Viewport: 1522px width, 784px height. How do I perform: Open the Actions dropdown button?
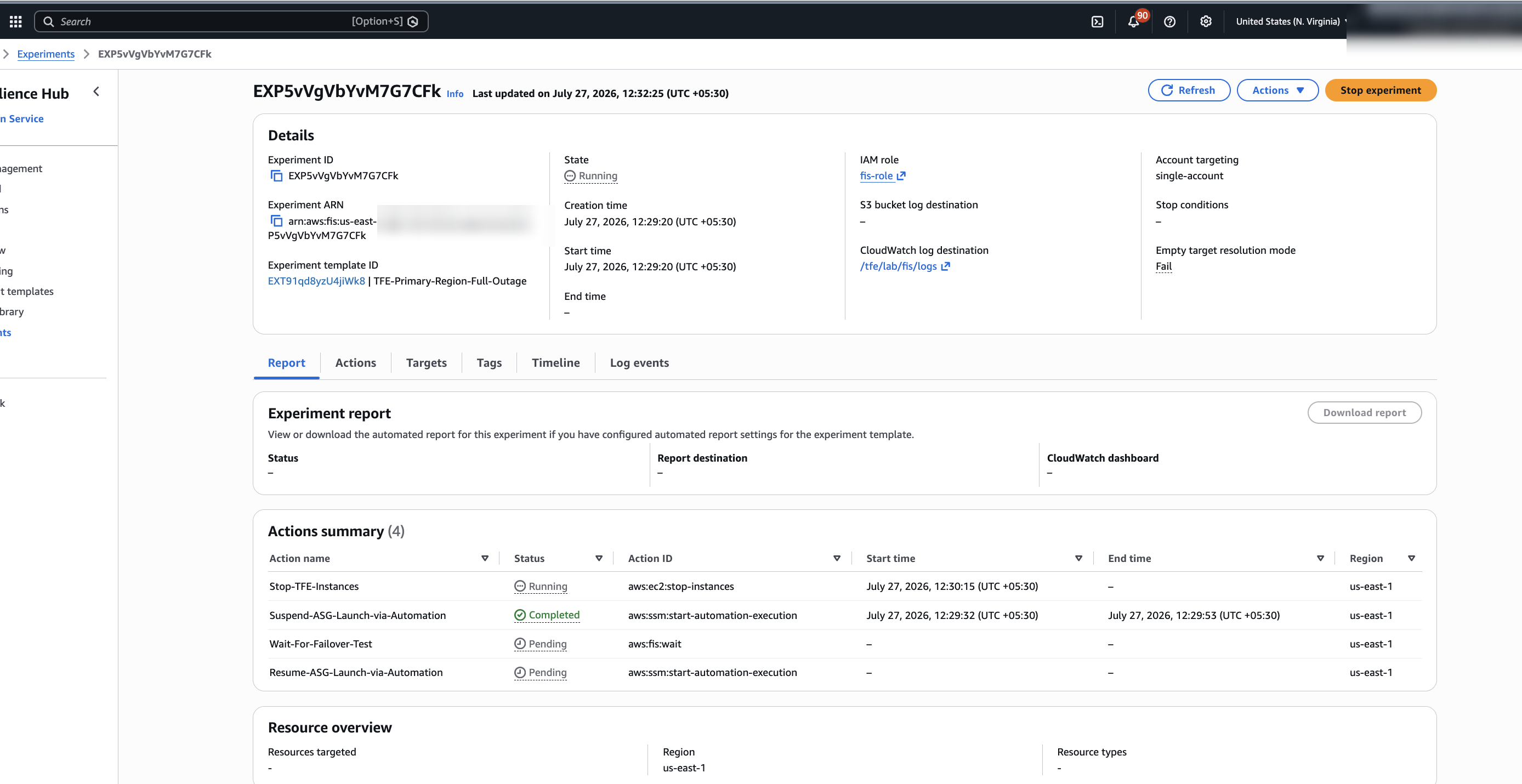pos(1277,90)
